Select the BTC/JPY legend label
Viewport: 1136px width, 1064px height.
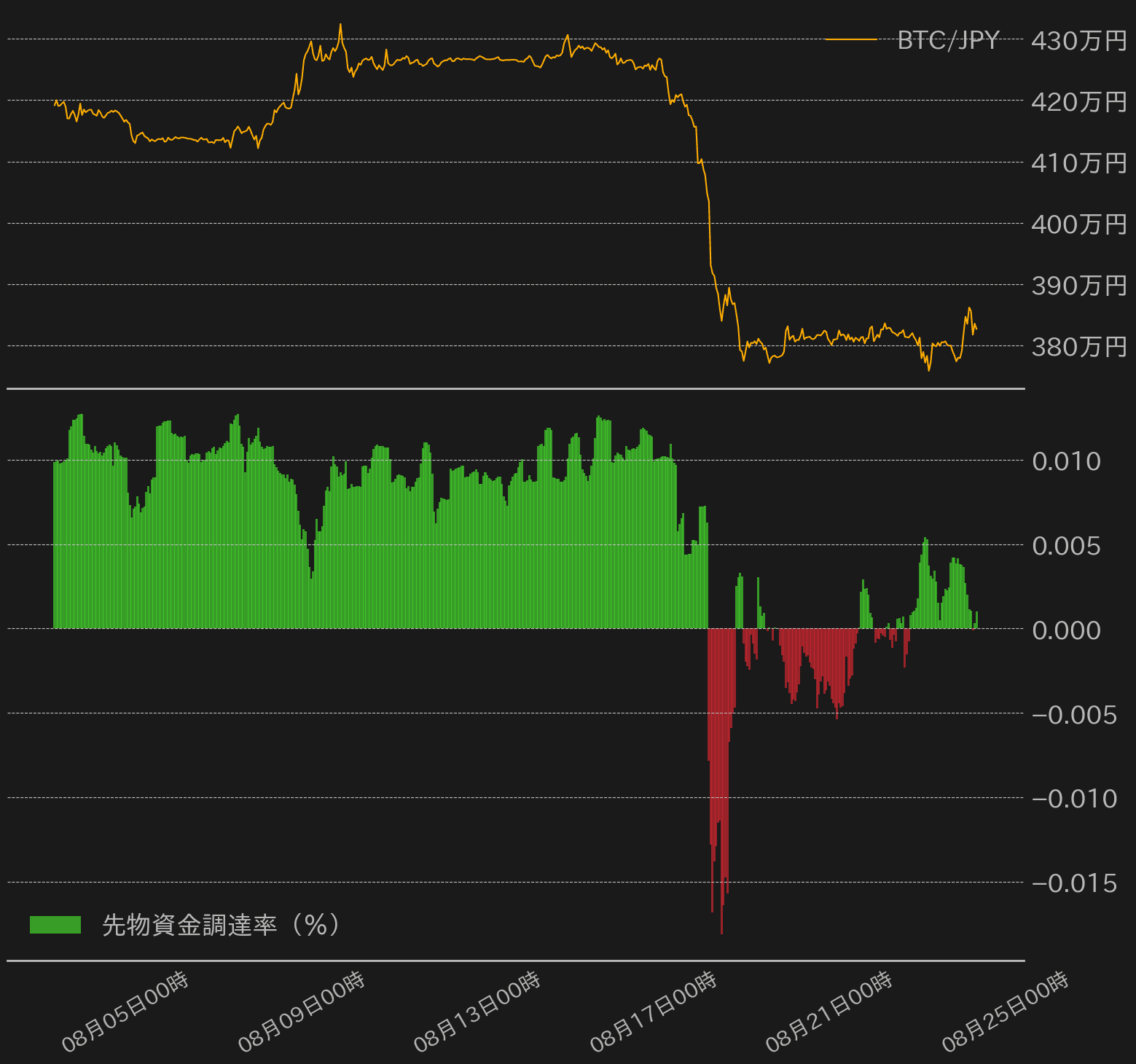click(948, 40)
